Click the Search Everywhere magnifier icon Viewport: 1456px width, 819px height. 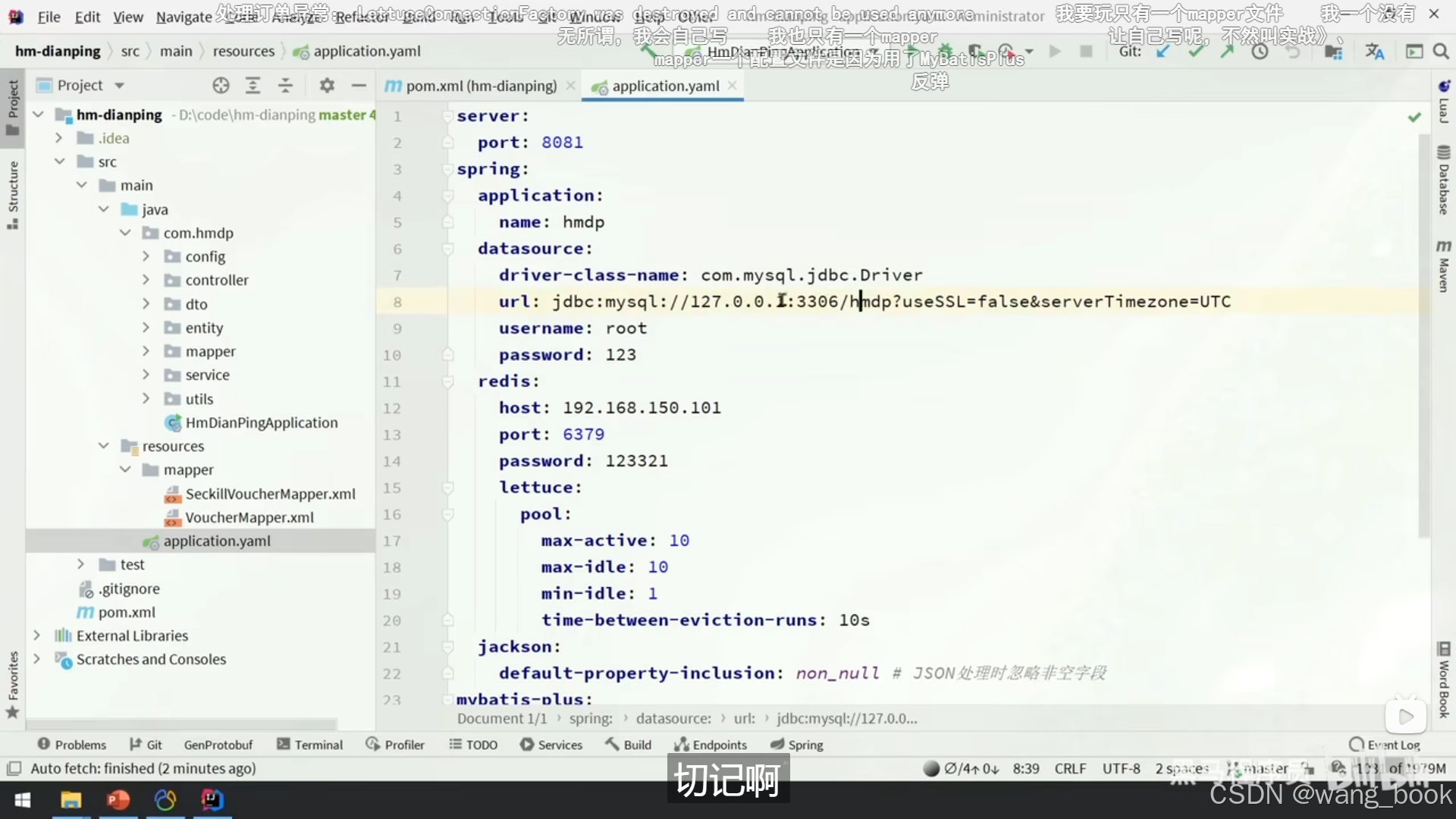point(1441,52)
